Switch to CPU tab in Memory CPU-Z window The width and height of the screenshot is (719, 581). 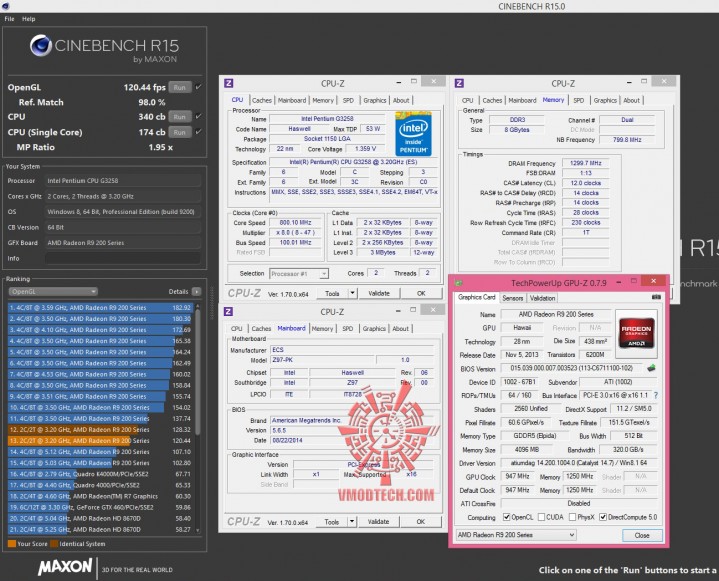point(467,100)
